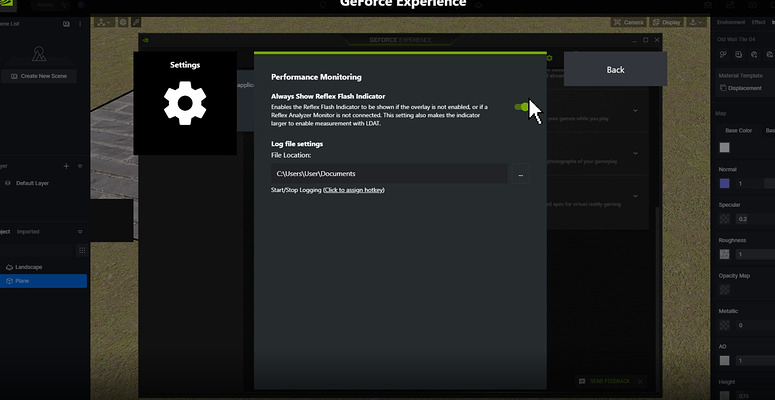
Task: Click the Specular 0.2 value field
Action: (755, 219)
